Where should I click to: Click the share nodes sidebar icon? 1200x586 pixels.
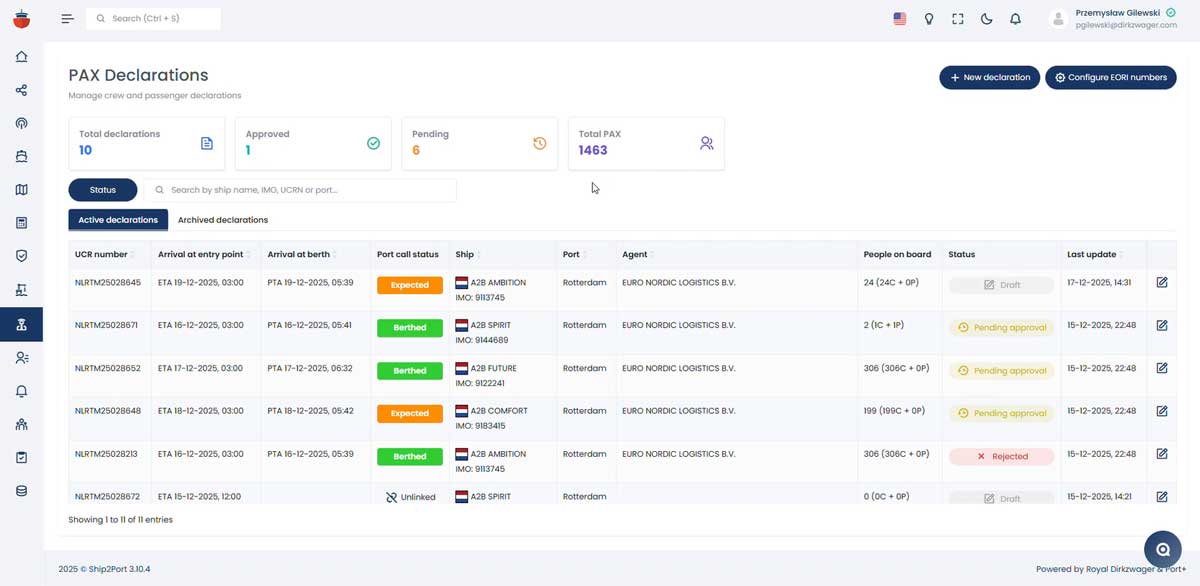click(x=21, y=91)
